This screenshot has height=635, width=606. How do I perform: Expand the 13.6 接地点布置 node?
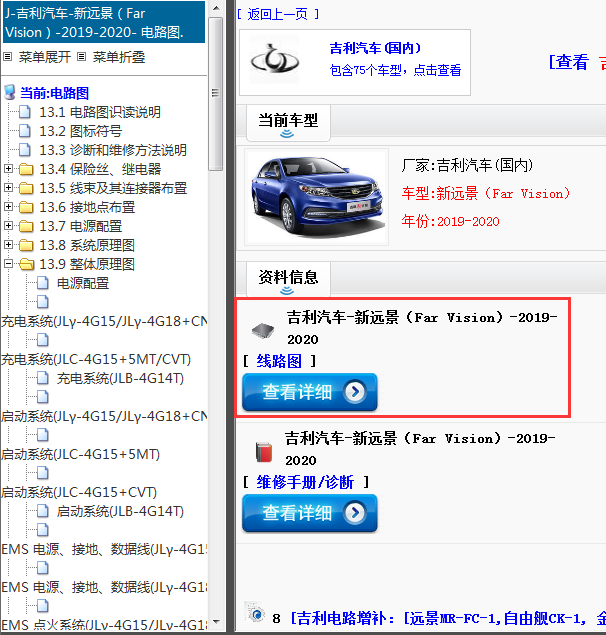tap(8, 207)
